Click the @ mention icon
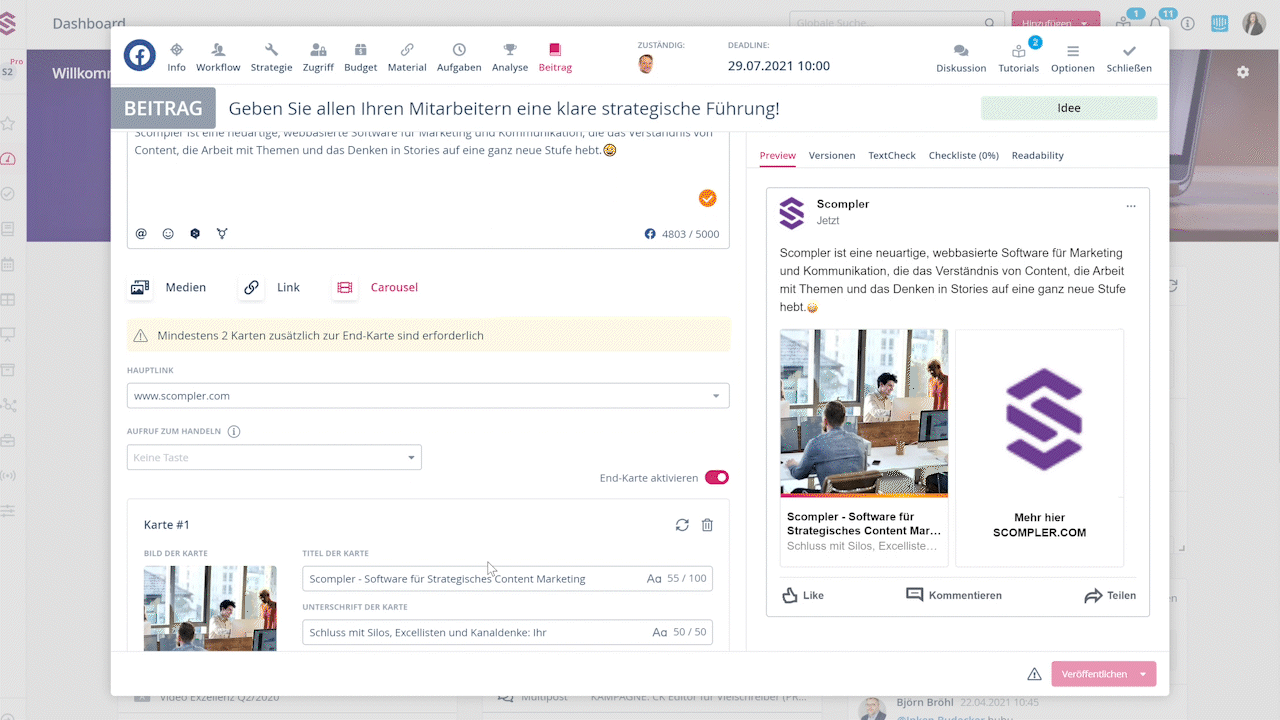The width and height of the screenshot is (1280, 720). (x=141, y=234)
